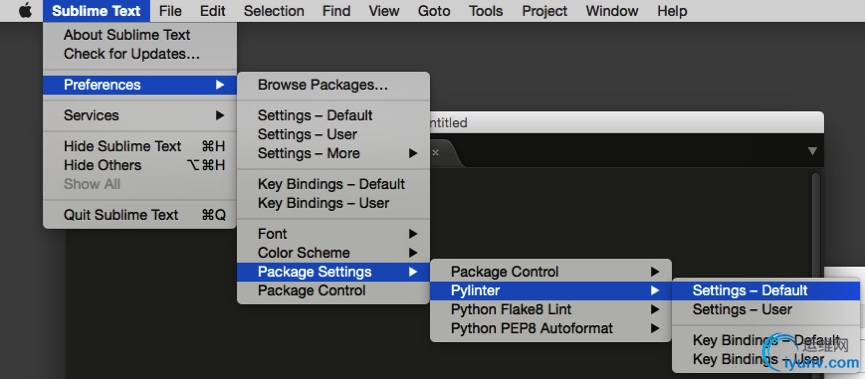The image size is (865, 379).
Task: Open Pylinter Settings – Default
Action: [x=766, y=290]
